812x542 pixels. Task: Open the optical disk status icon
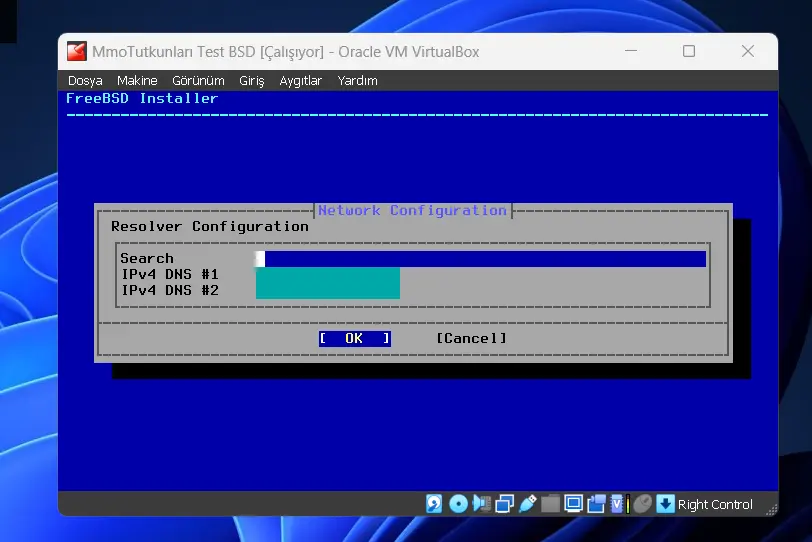[x=458, y=503]
